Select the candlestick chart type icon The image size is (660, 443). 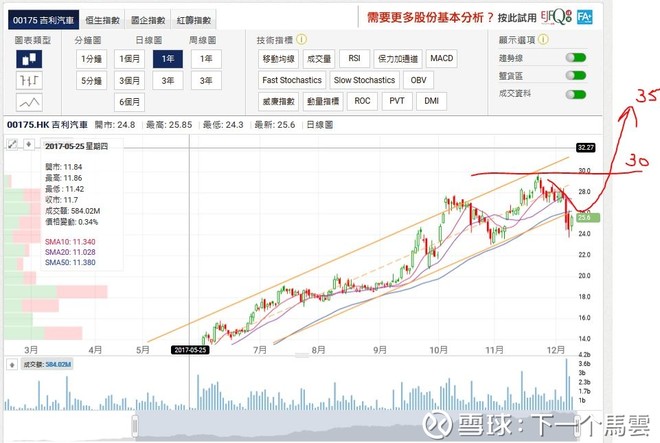click(29, 59)
